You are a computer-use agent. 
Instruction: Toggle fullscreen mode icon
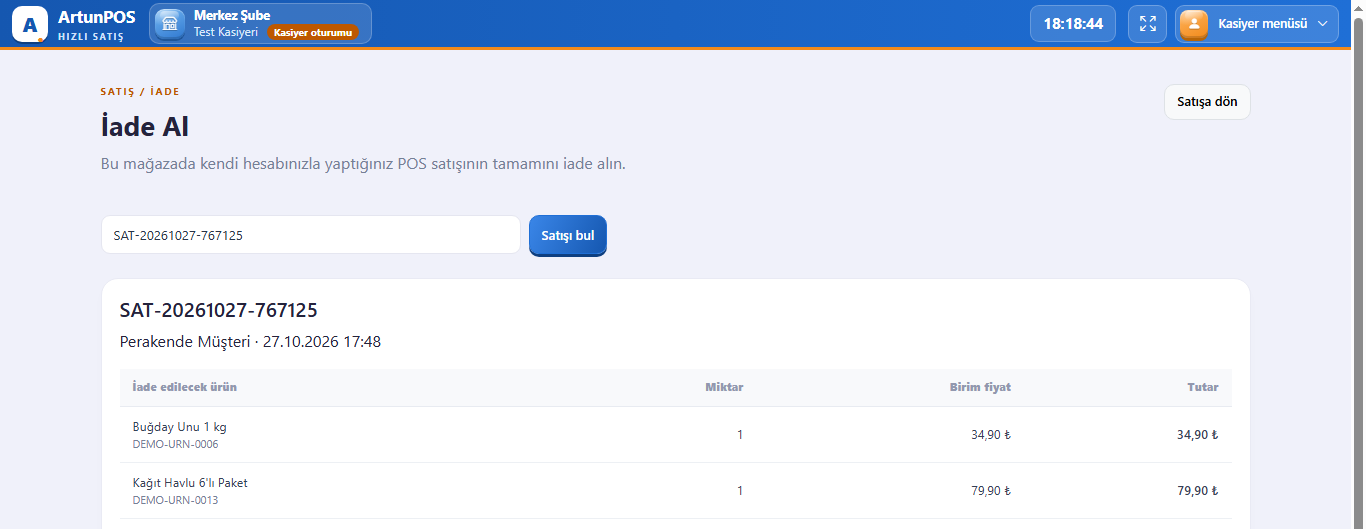click(x=1147, y=24)
